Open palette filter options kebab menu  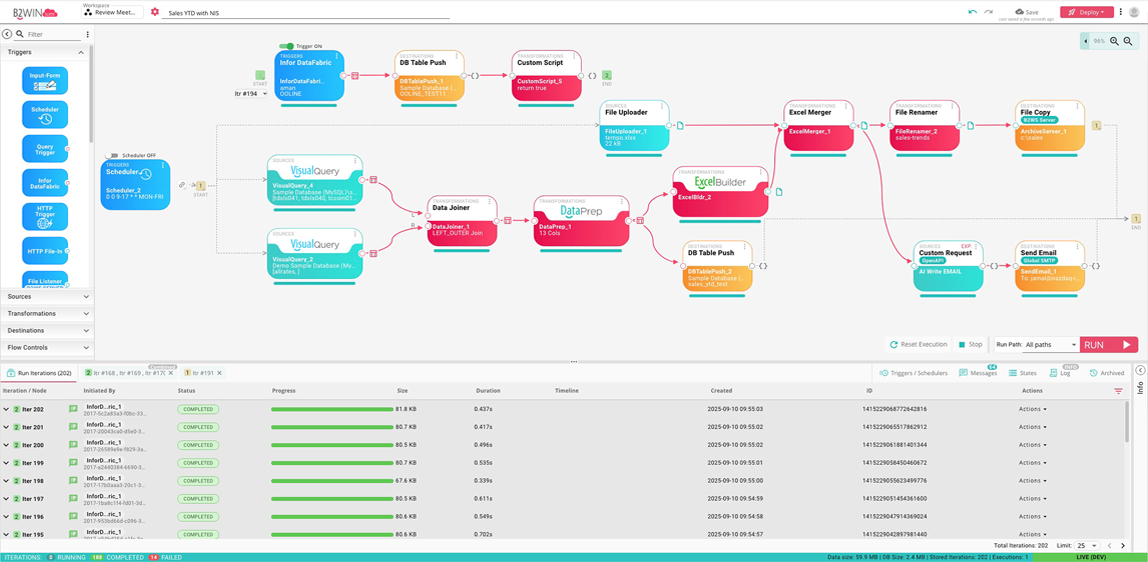tap(88, 34)
